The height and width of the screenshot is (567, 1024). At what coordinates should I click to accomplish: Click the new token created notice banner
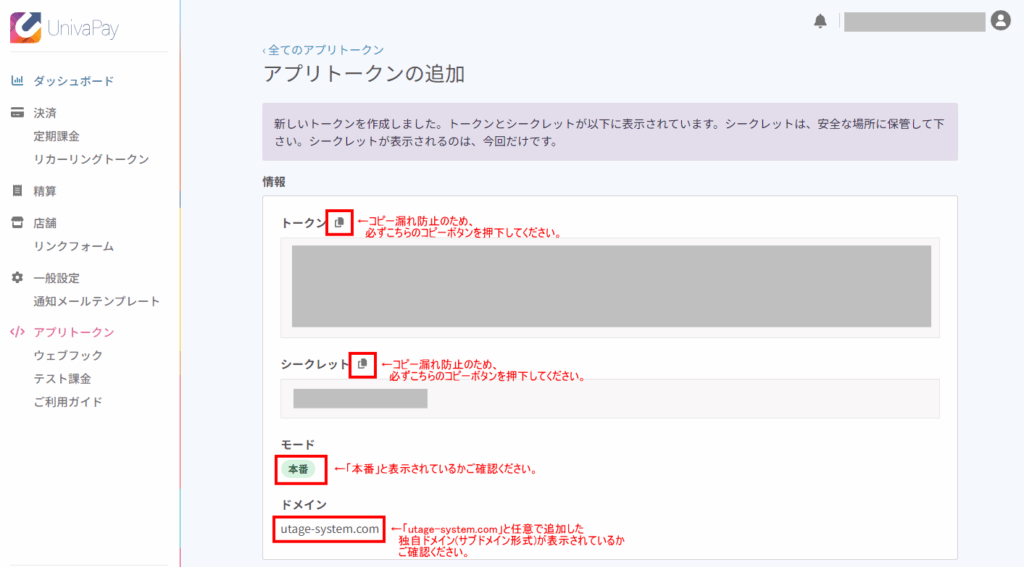click(x=610, y=132)
